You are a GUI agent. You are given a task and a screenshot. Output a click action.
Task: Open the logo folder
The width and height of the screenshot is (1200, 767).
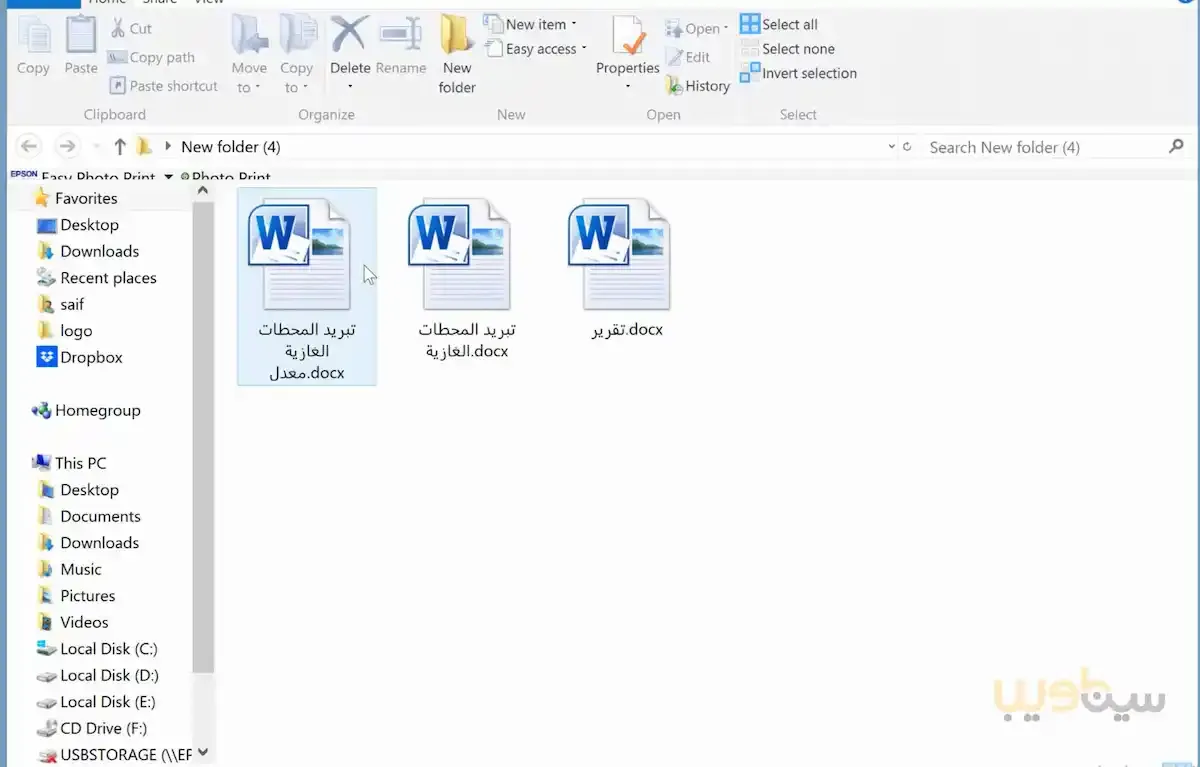(x=65, y=331)
